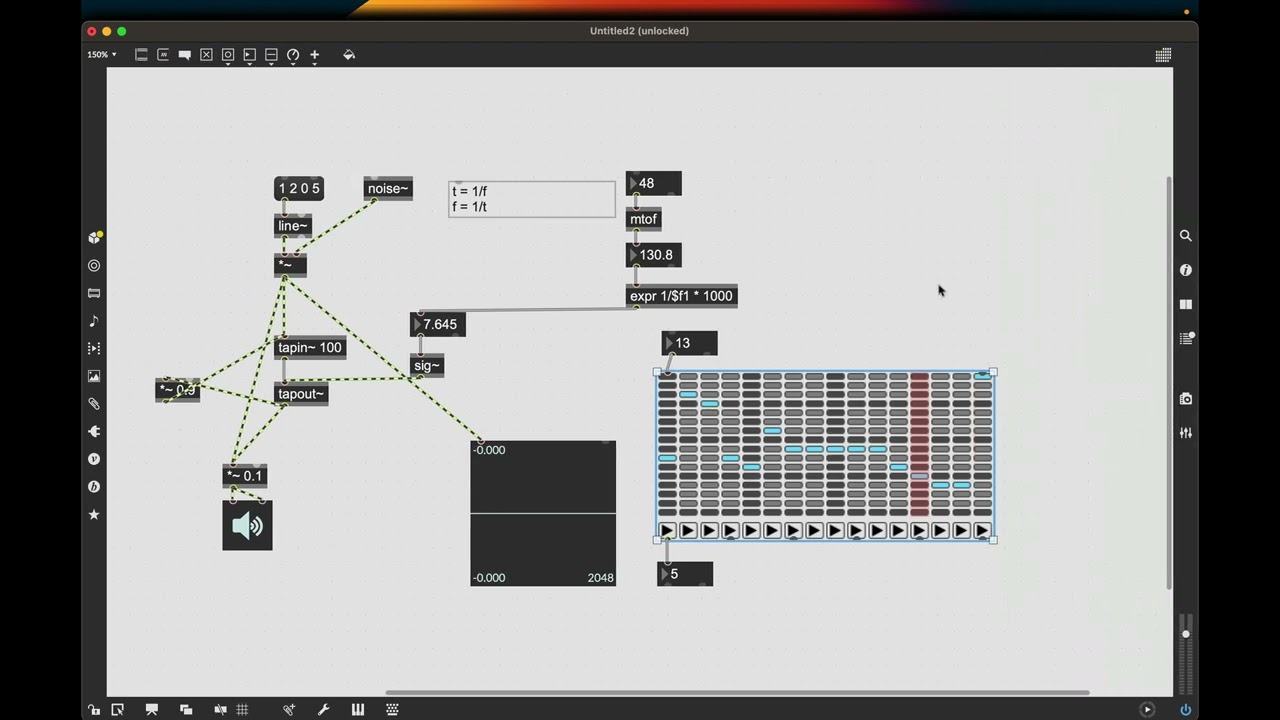
Task: Open the images browser in left sidebar
Action: tap(94, 376)
